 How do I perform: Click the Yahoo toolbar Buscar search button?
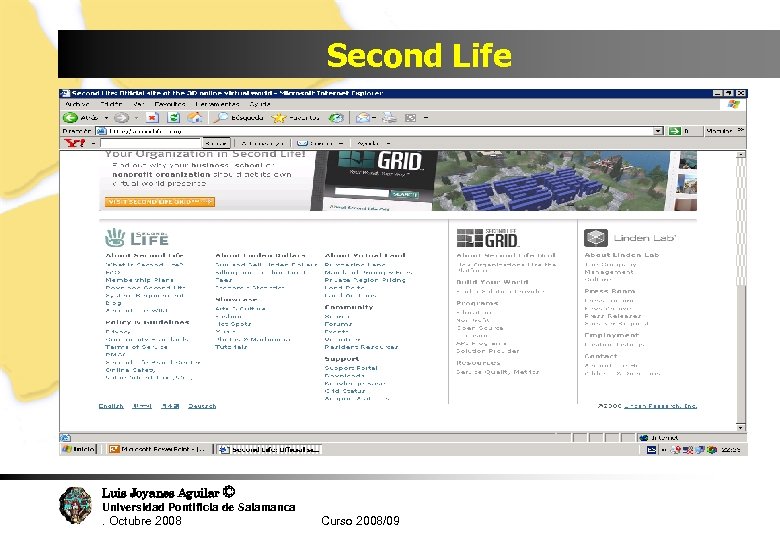pos(216,143)
